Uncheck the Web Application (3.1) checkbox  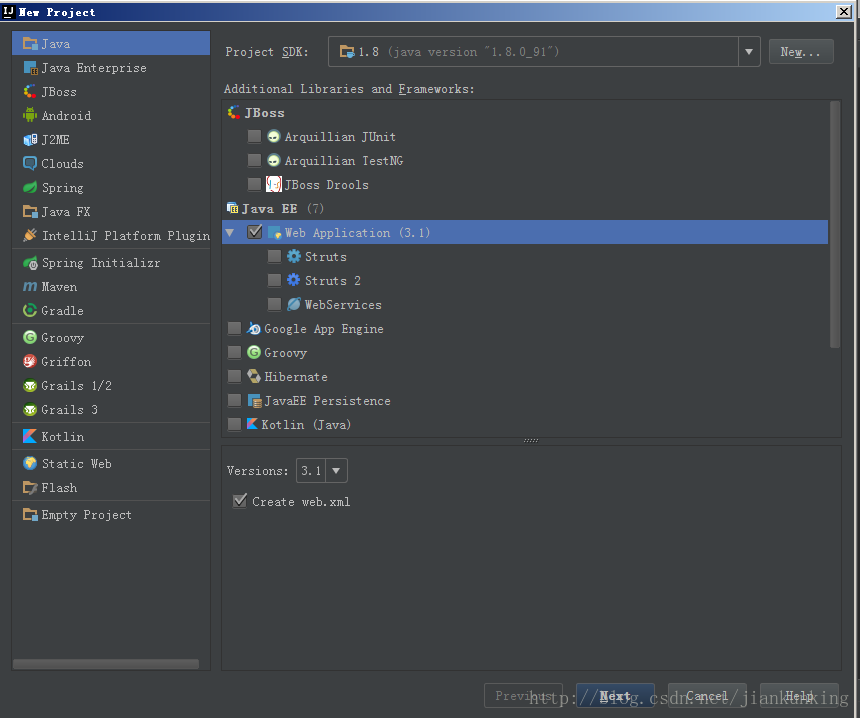(254, 232)
